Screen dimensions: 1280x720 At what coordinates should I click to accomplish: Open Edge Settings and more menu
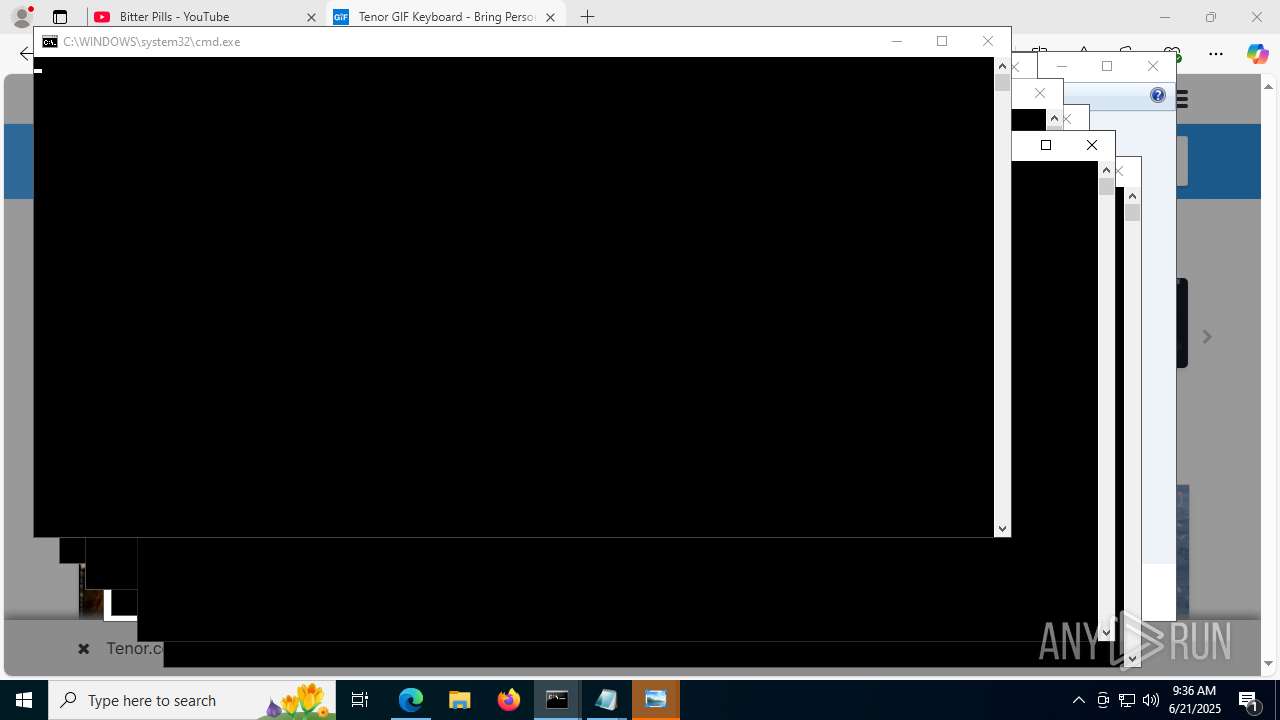pyautogui.click(x=1216, y=54)
